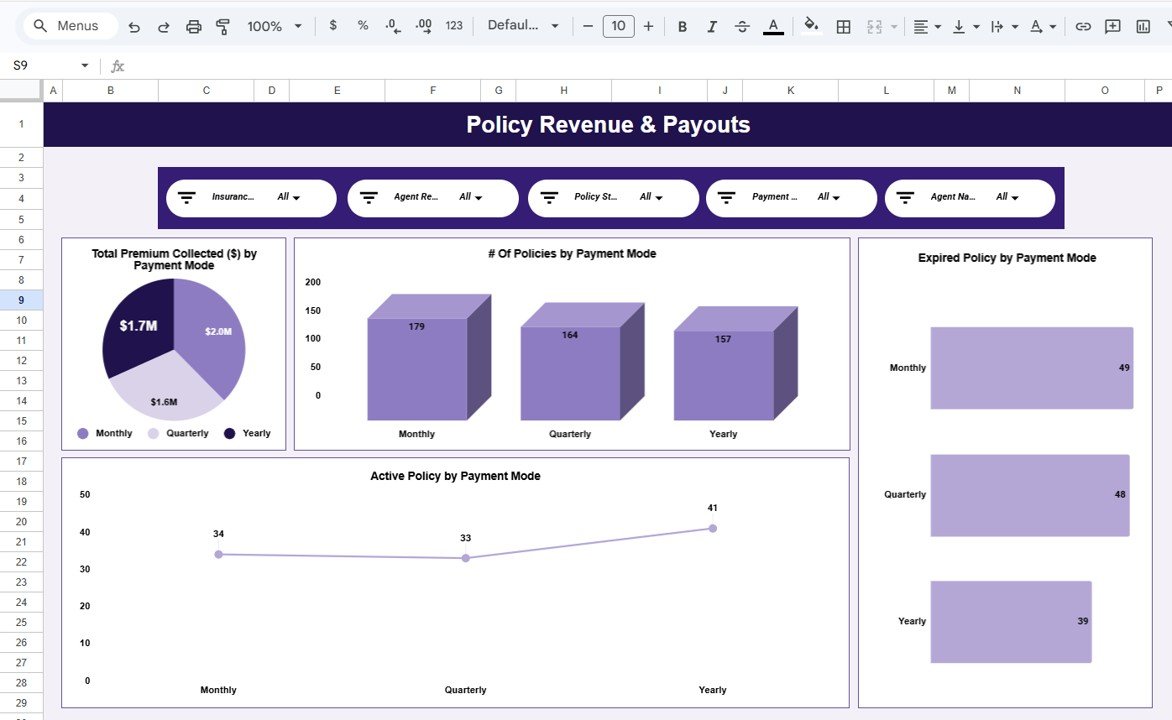Image resolution: width=1172 pixels, height=720 pixels.
Task: Click the Insert comment icon
Action: pyautogui.click(x=1113, y=26)
